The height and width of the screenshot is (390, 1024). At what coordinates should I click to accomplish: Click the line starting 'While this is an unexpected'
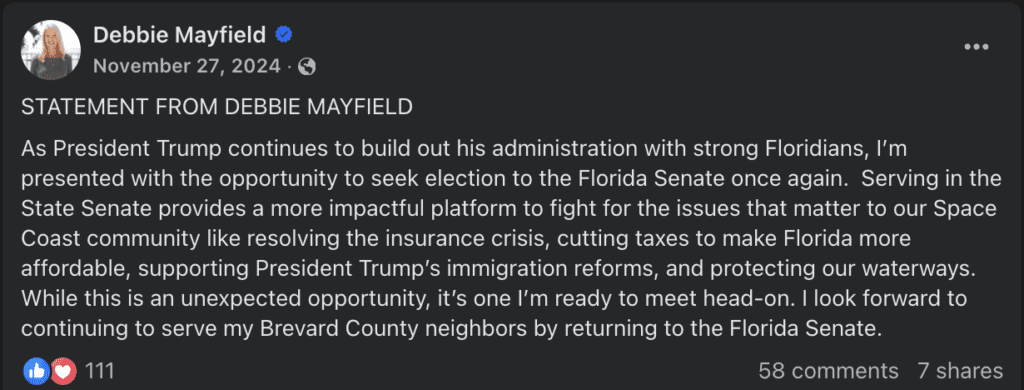494,299
